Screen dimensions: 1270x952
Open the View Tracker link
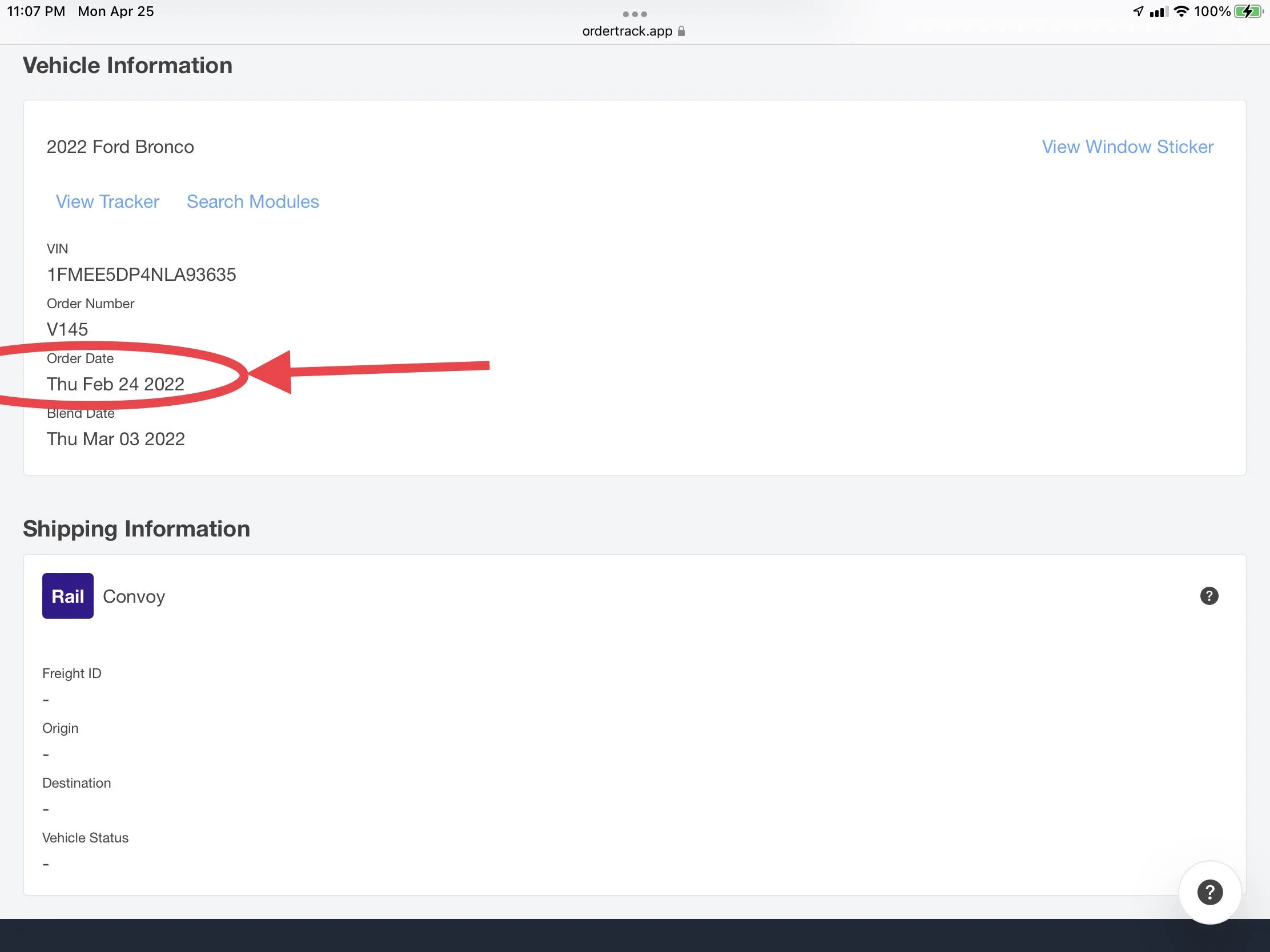click(107, 201)
